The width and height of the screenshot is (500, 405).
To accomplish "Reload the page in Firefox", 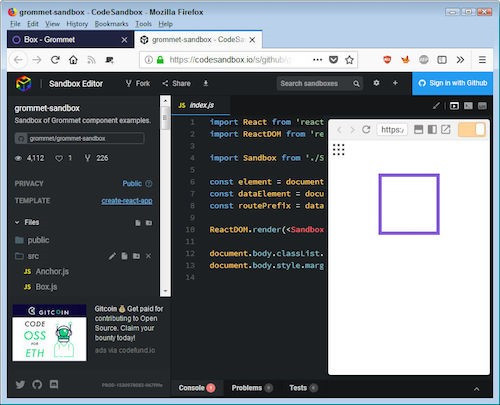I will coord(55,60).
